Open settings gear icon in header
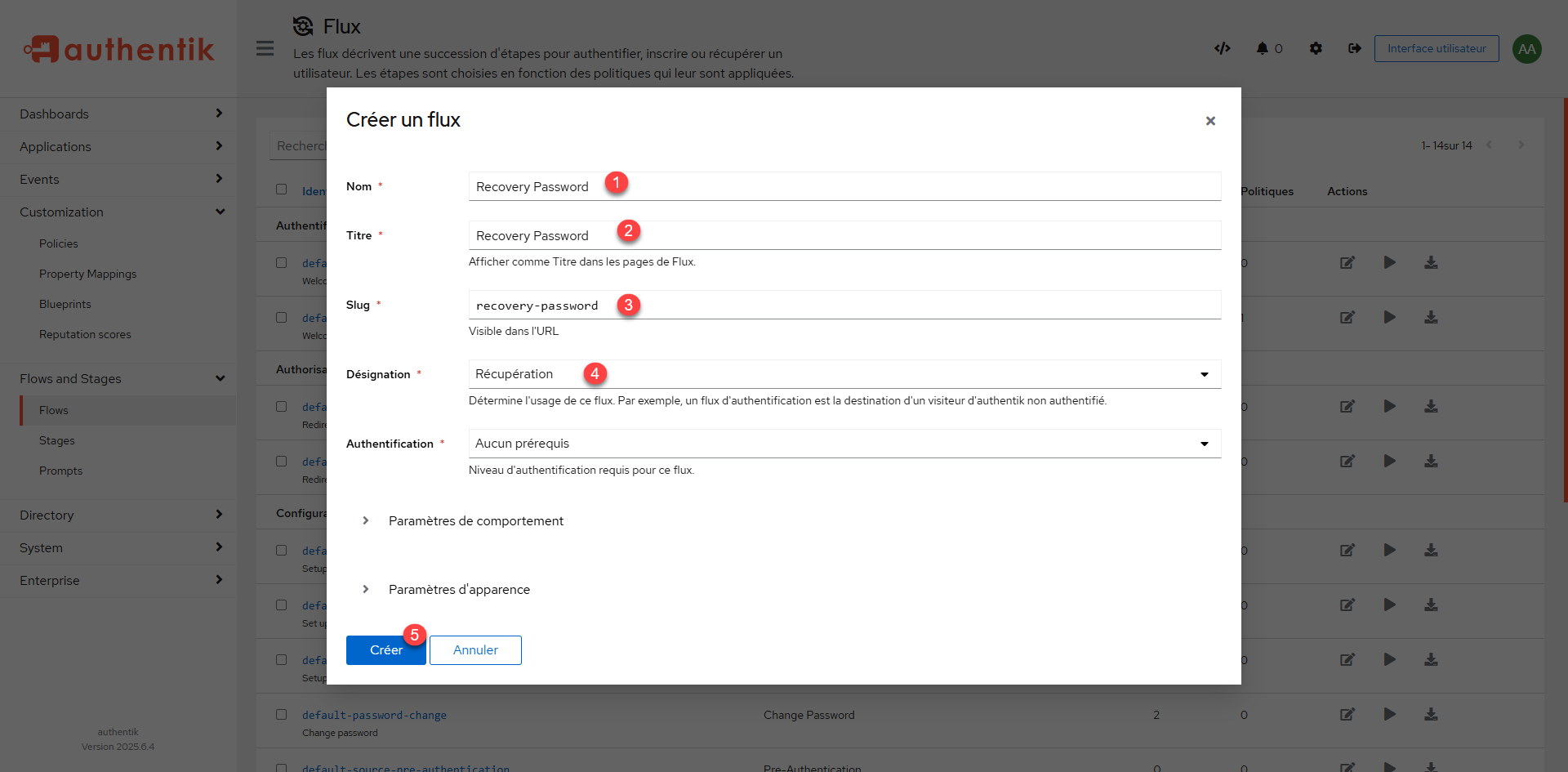Viewport: 1568px width, 772px height. coord(1315,48)
